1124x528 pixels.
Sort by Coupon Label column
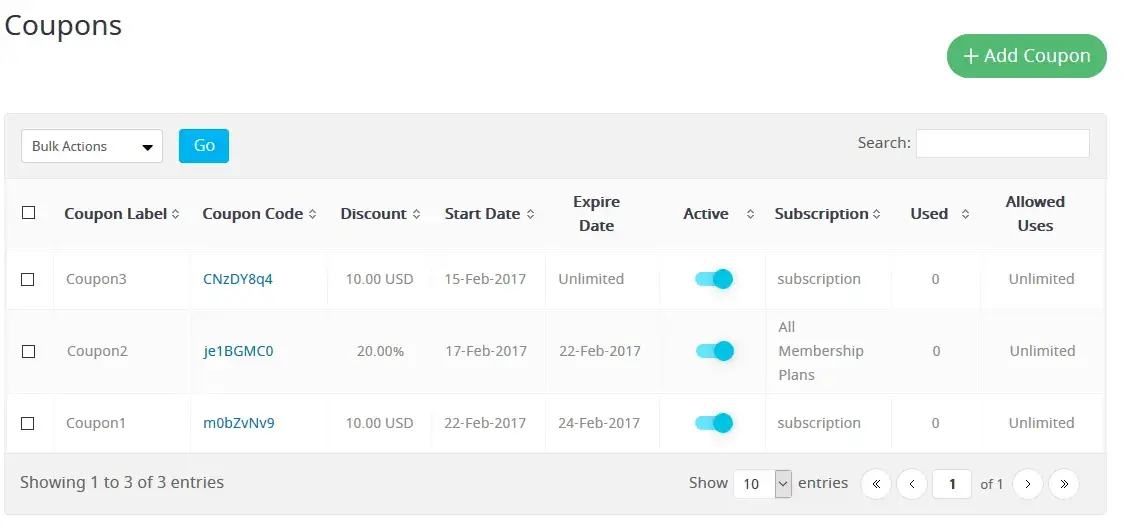(x=122, y=214)
